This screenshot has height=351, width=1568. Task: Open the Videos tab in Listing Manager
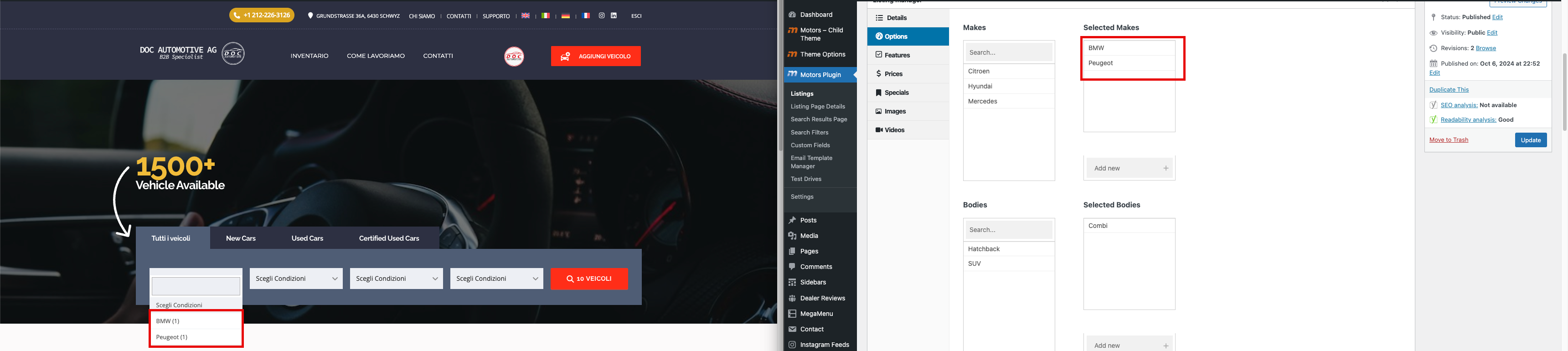908,130
